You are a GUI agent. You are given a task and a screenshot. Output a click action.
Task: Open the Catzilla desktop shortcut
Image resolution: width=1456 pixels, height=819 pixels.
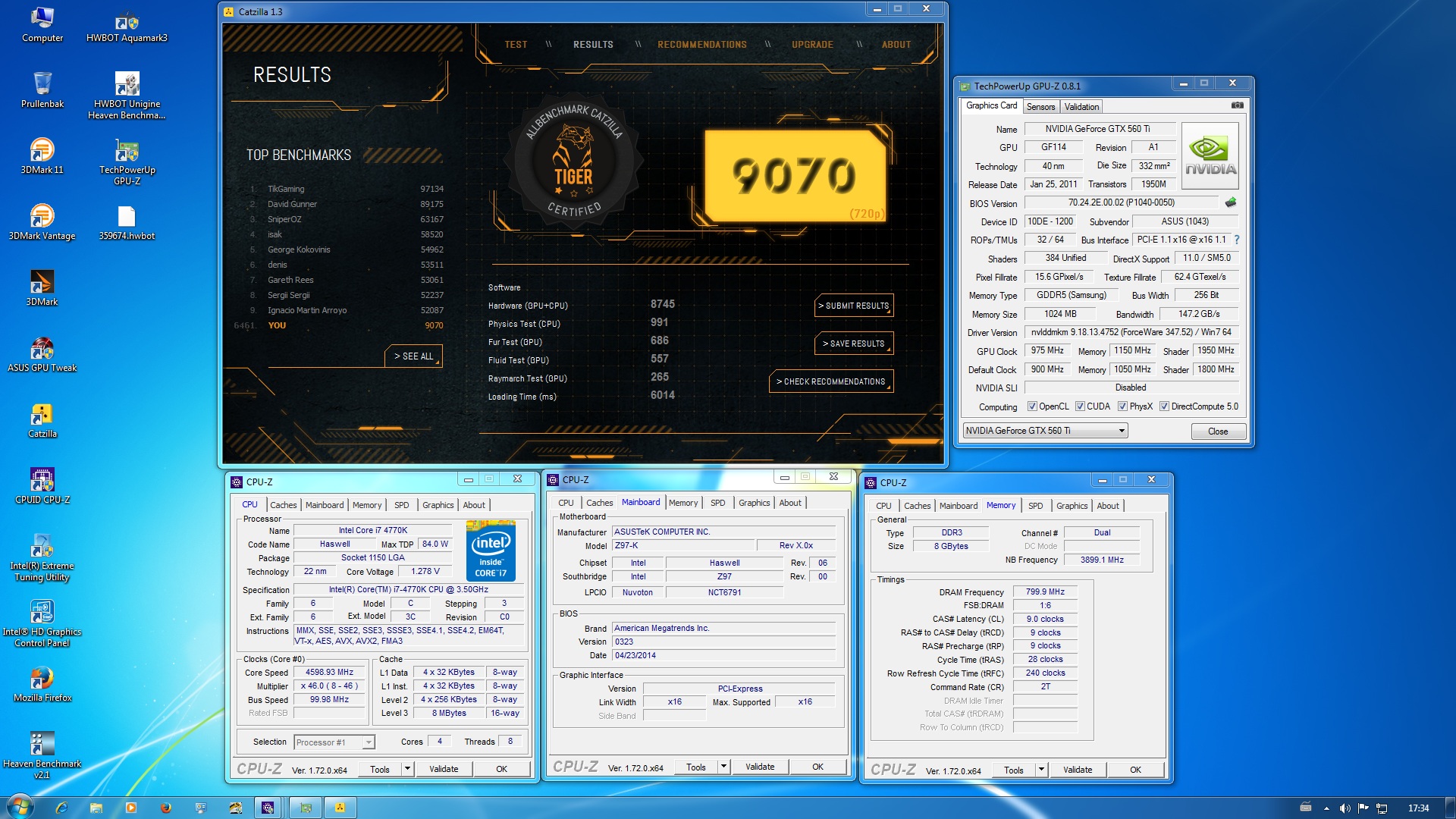click(42, 420)
